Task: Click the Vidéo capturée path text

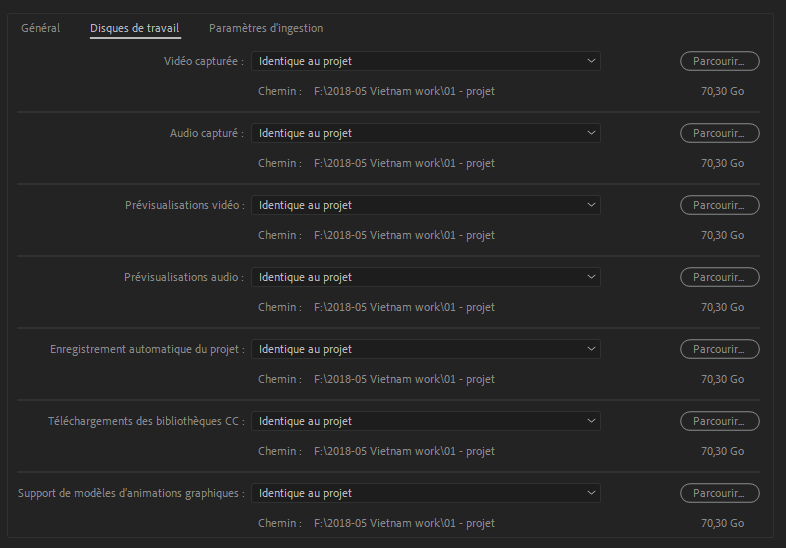Action: pyautogui.click(x=404, y=91)
